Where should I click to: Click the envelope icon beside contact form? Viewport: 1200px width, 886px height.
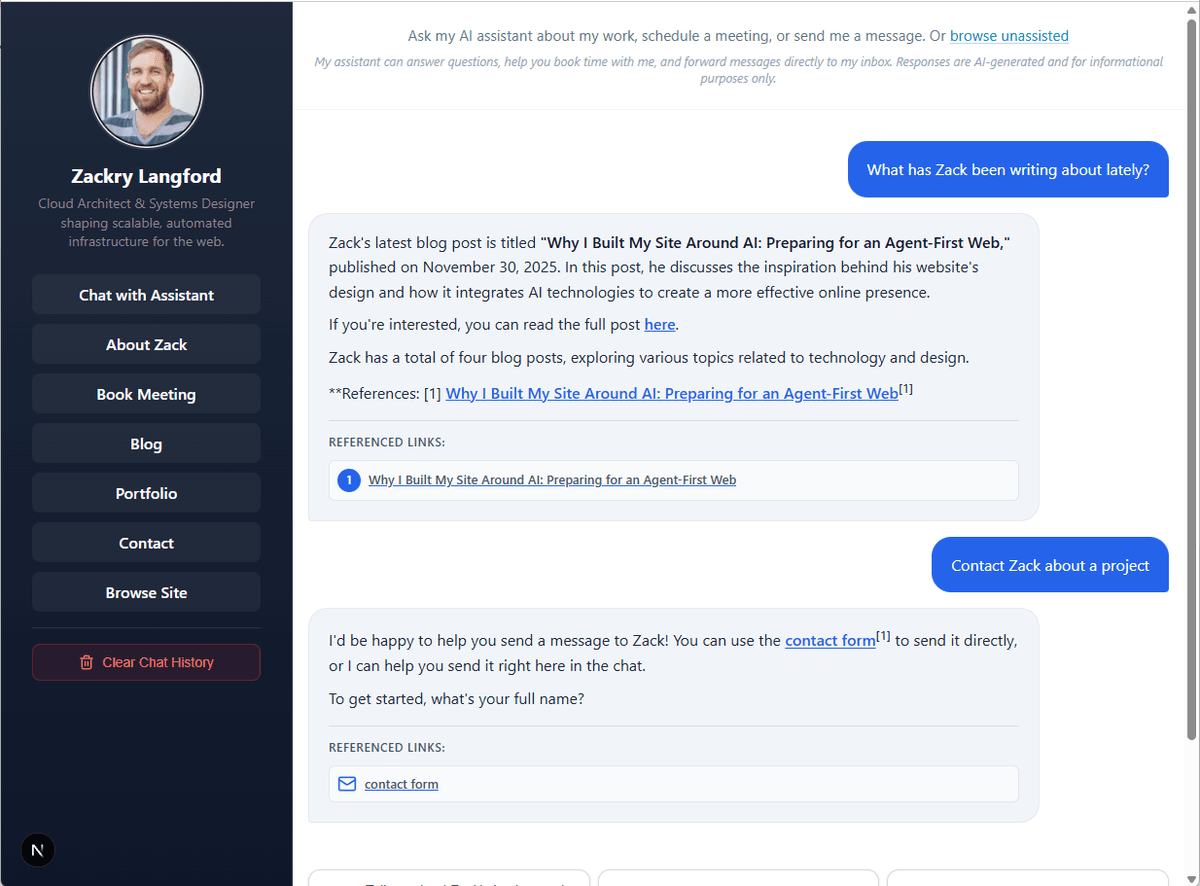tap(347, 784)
